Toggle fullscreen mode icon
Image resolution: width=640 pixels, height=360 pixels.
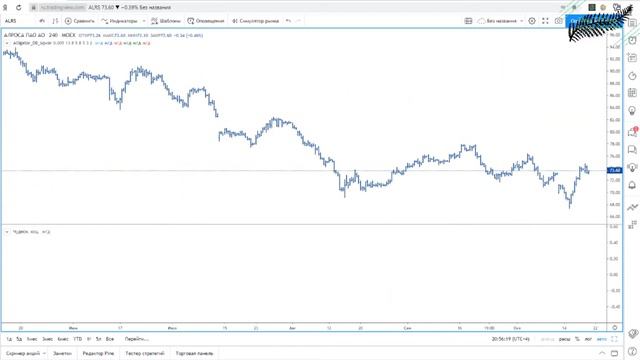(x=545, y=21)
